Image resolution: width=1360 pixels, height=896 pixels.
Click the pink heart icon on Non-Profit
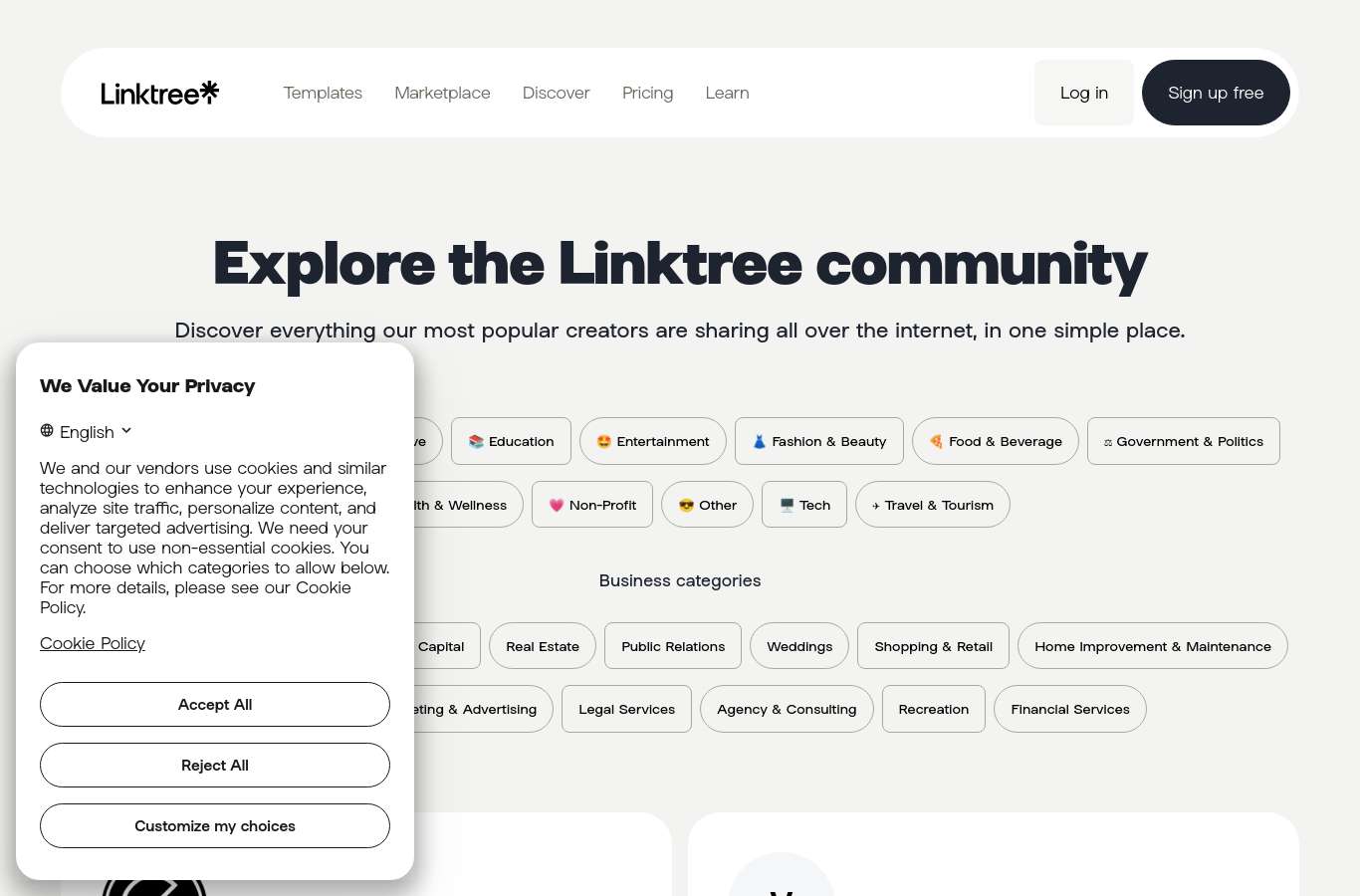point(557,505)
